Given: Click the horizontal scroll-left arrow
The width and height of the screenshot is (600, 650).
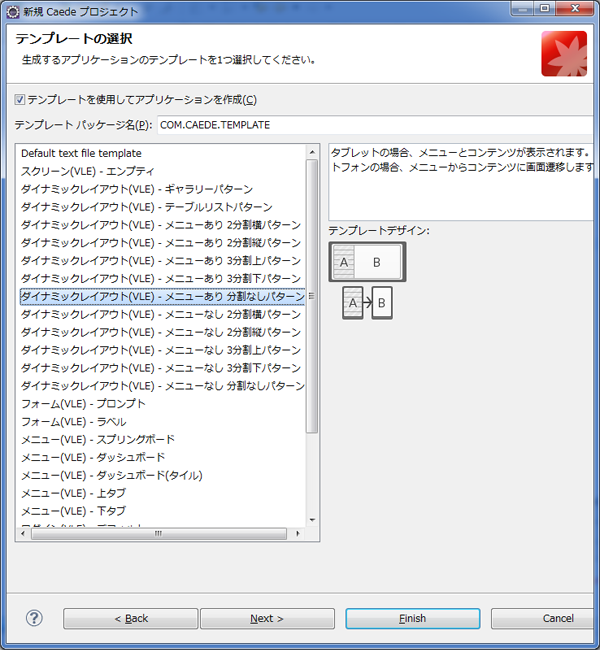Looking at the screenshot, I should coord(23,534).
